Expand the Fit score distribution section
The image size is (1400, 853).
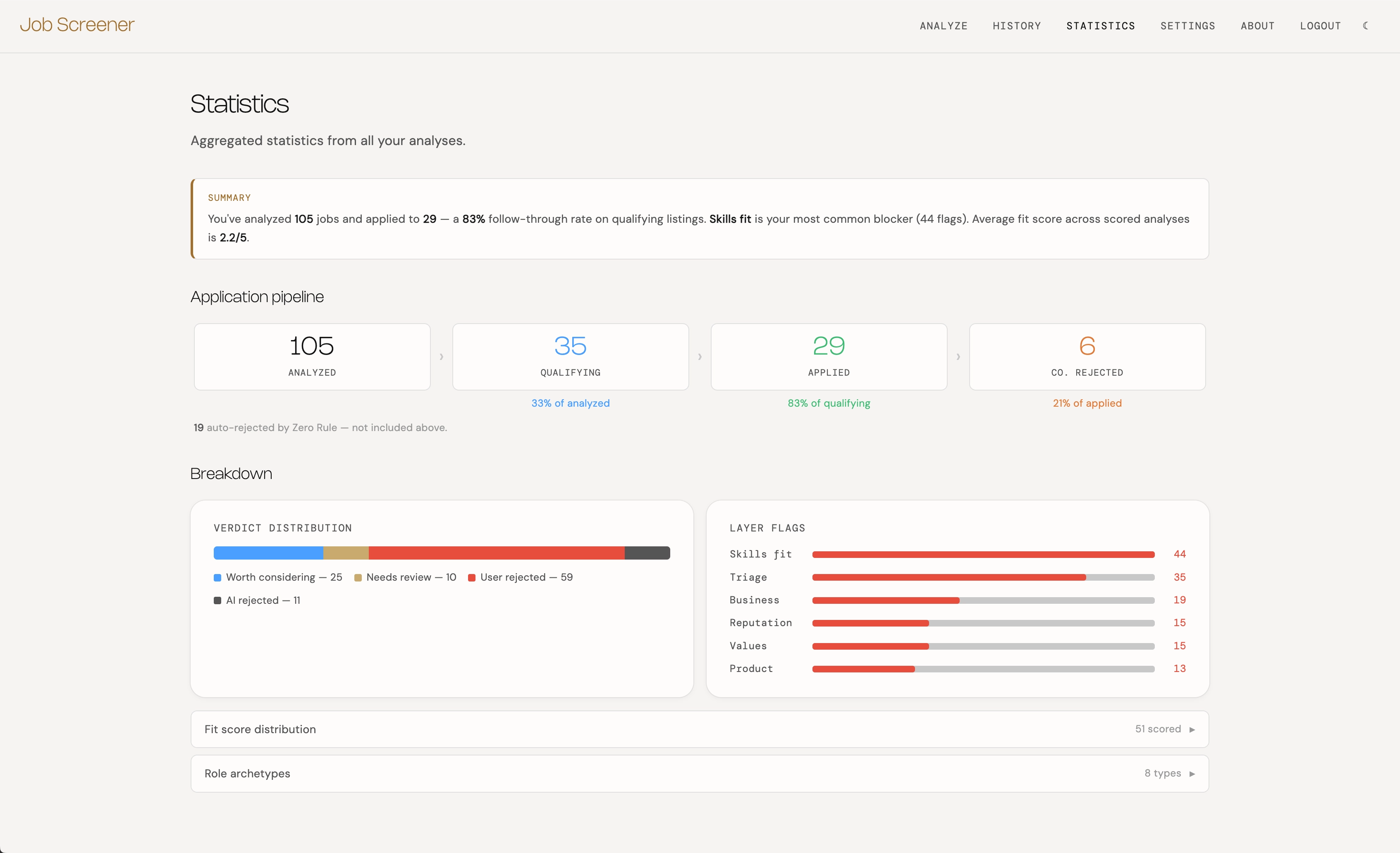coord(700,729)
